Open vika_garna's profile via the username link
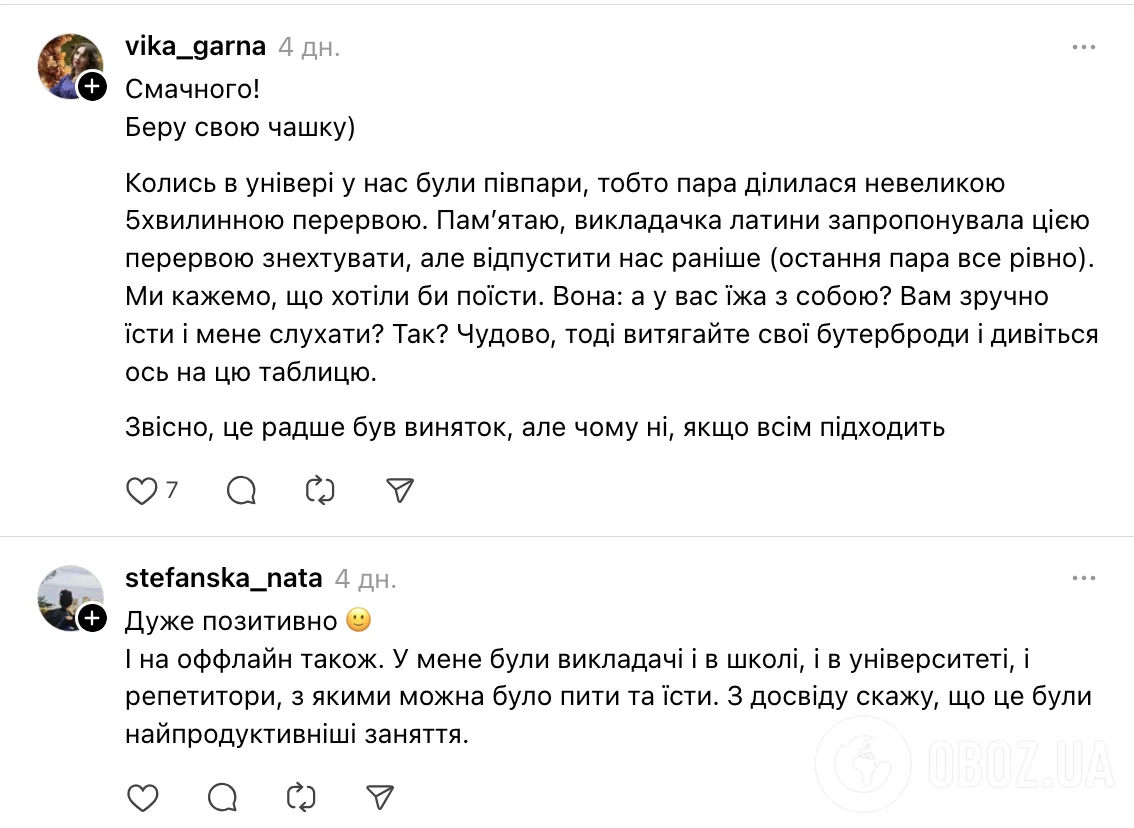This screenshot has width=1134, height=828. tap(196, 45)
